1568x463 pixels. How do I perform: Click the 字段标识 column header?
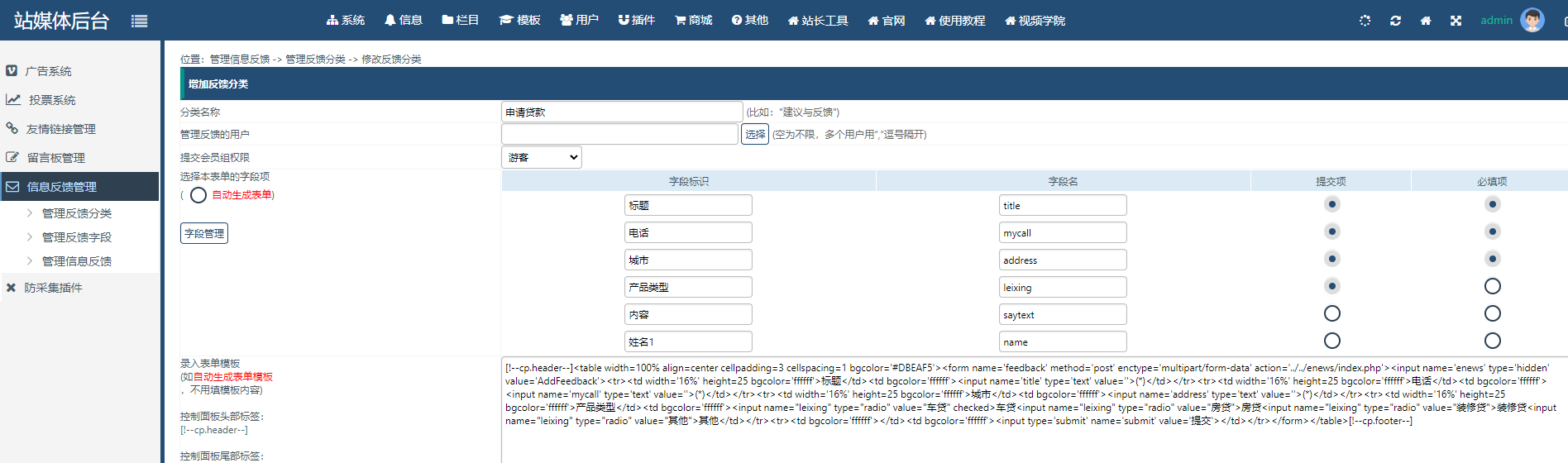[689, 181]
